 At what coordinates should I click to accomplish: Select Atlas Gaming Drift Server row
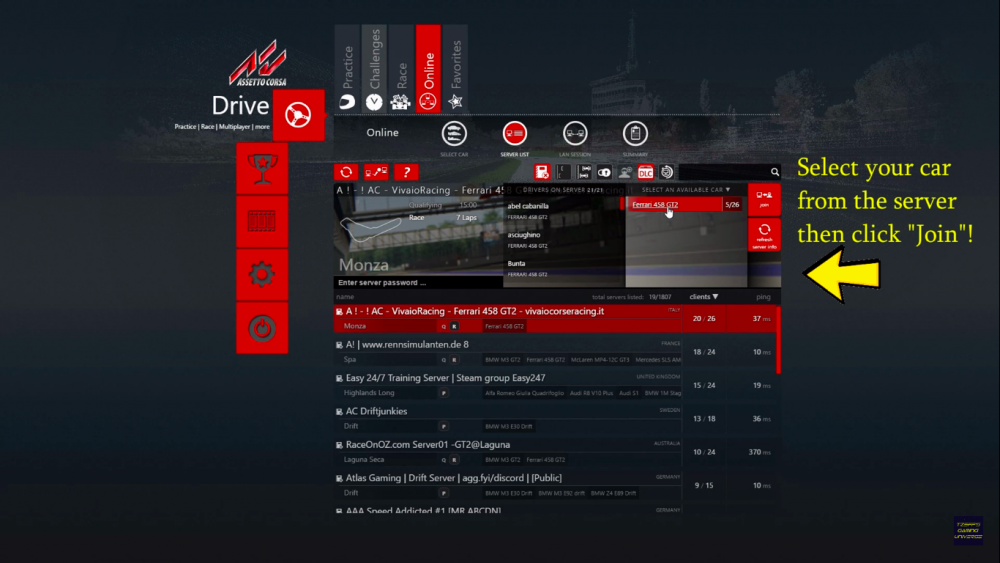click(555, 485)
